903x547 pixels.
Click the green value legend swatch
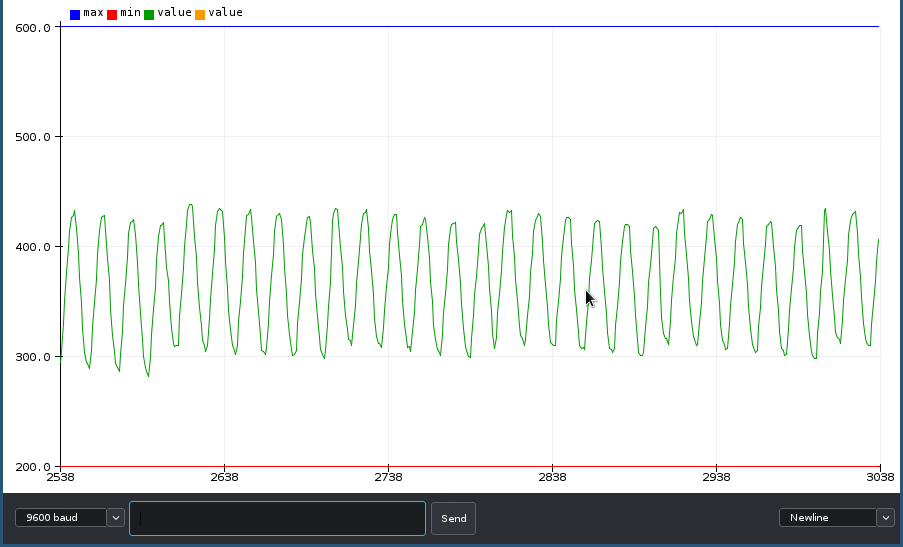(149, 14)
